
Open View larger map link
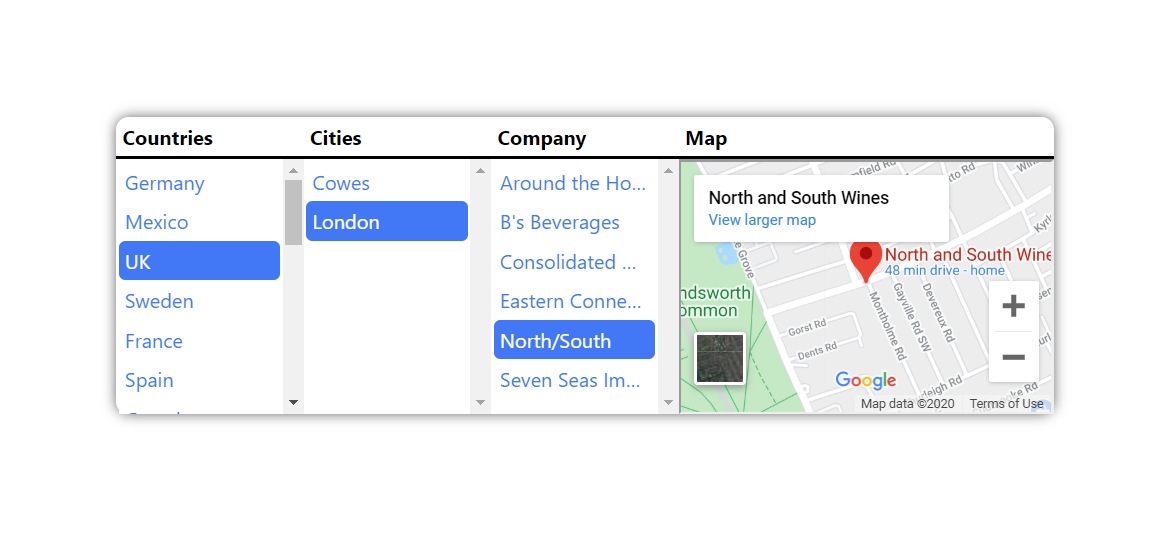761,220
